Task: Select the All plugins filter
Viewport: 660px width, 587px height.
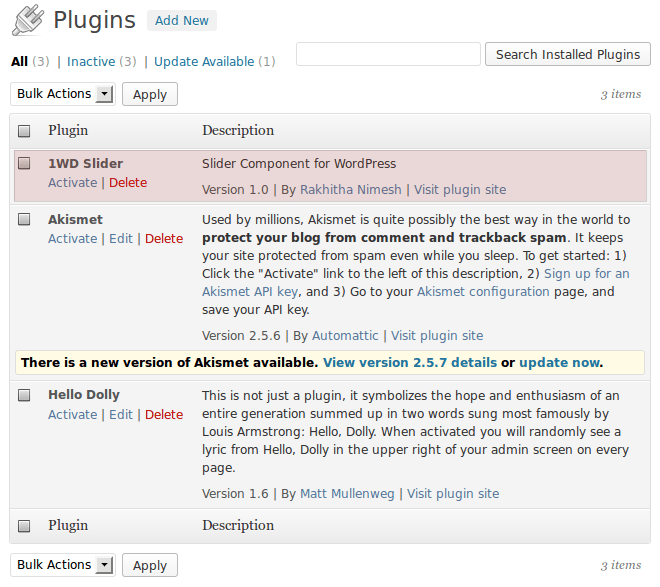Action: [19, 62]
